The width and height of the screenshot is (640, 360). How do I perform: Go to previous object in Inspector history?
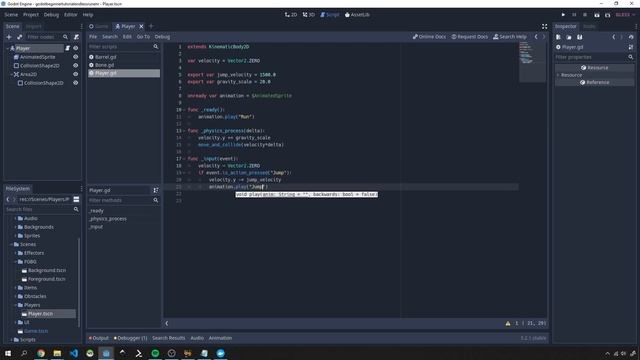point(613,37)
